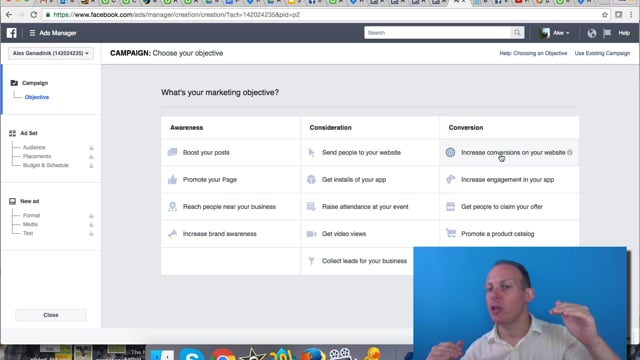Screen dimensions: 640x360
Task: Select Text under New ad
Action: 28,233
